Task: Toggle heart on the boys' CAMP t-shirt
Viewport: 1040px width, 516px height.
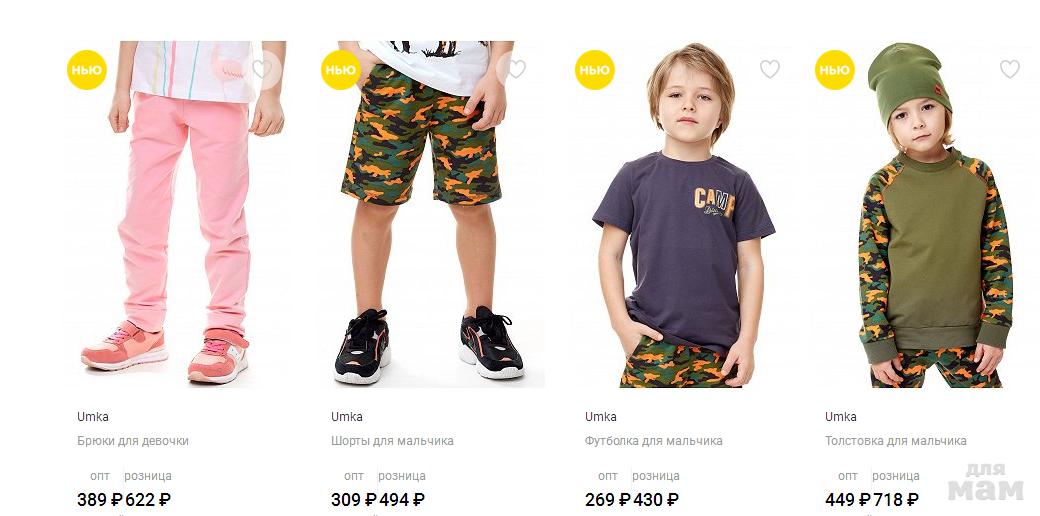Action: (769, 69)
